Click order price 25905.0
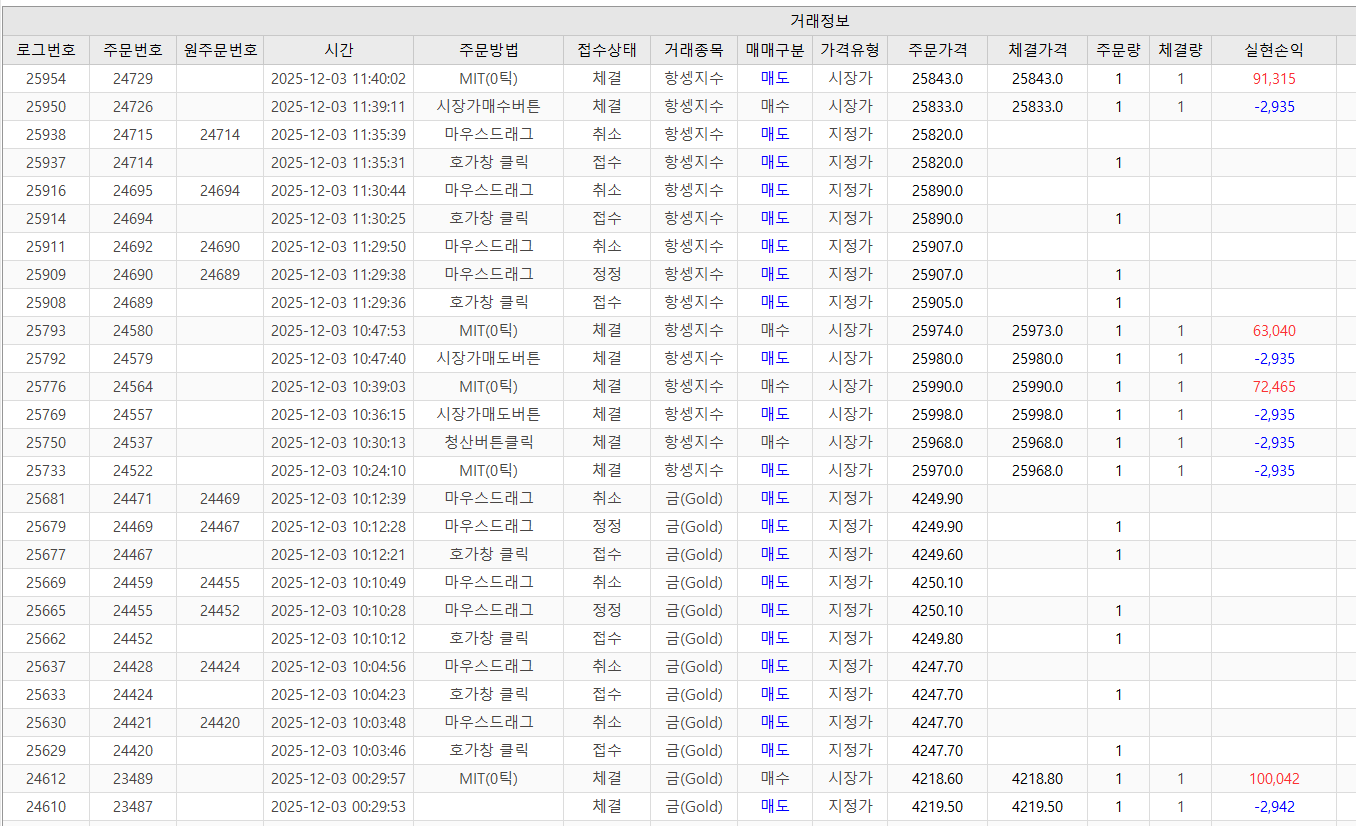Image resolution: width=1356 pixels, height=826 pixels. click(937, 302)
